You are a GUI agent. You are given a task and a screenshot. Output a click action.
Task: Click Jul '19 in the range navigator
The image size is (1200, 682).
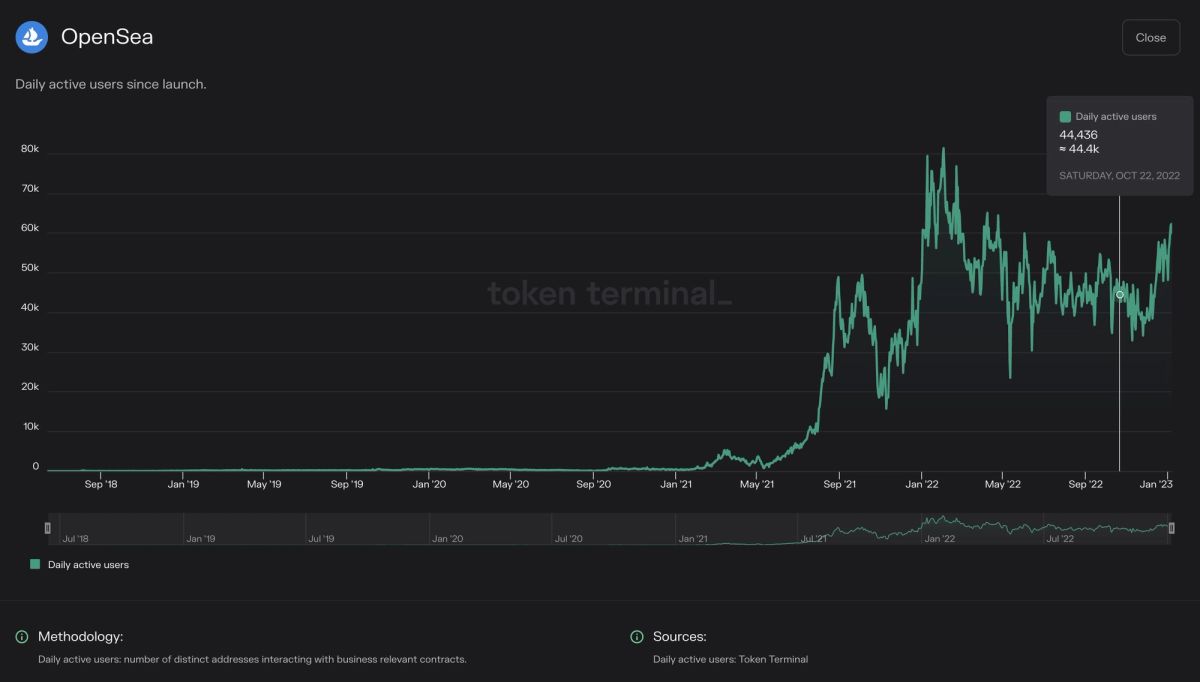(321, 539)
